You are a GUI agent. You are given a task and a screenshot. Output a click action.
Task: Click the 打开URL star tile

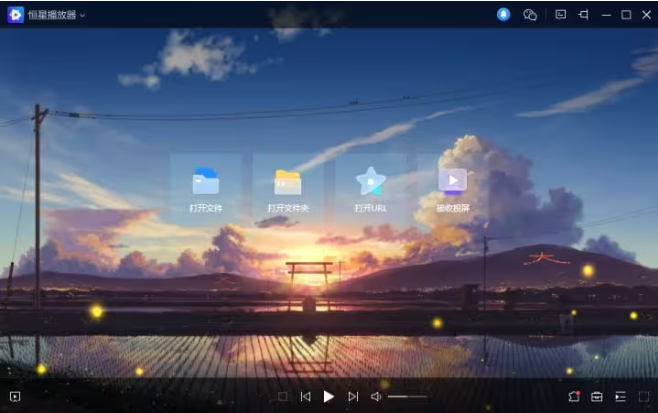371,189
